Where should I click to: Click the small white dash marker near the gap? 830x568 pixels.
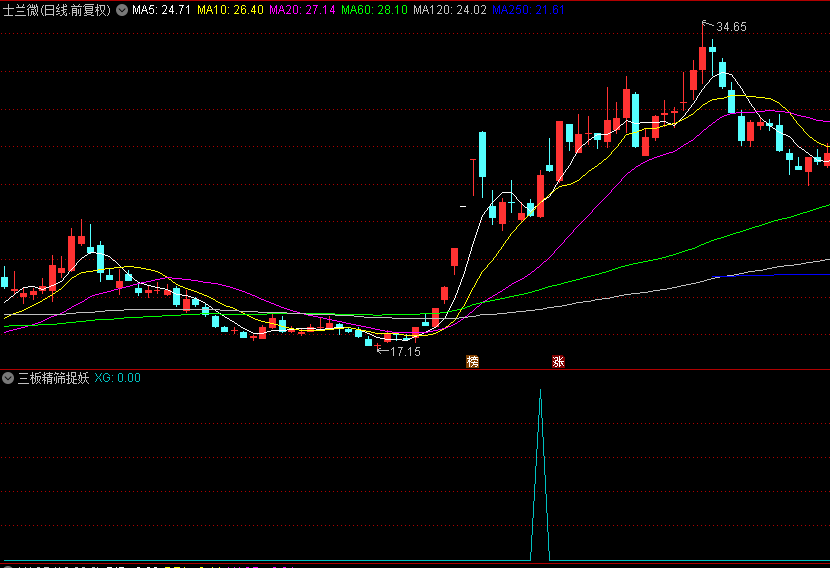(463, 206)
